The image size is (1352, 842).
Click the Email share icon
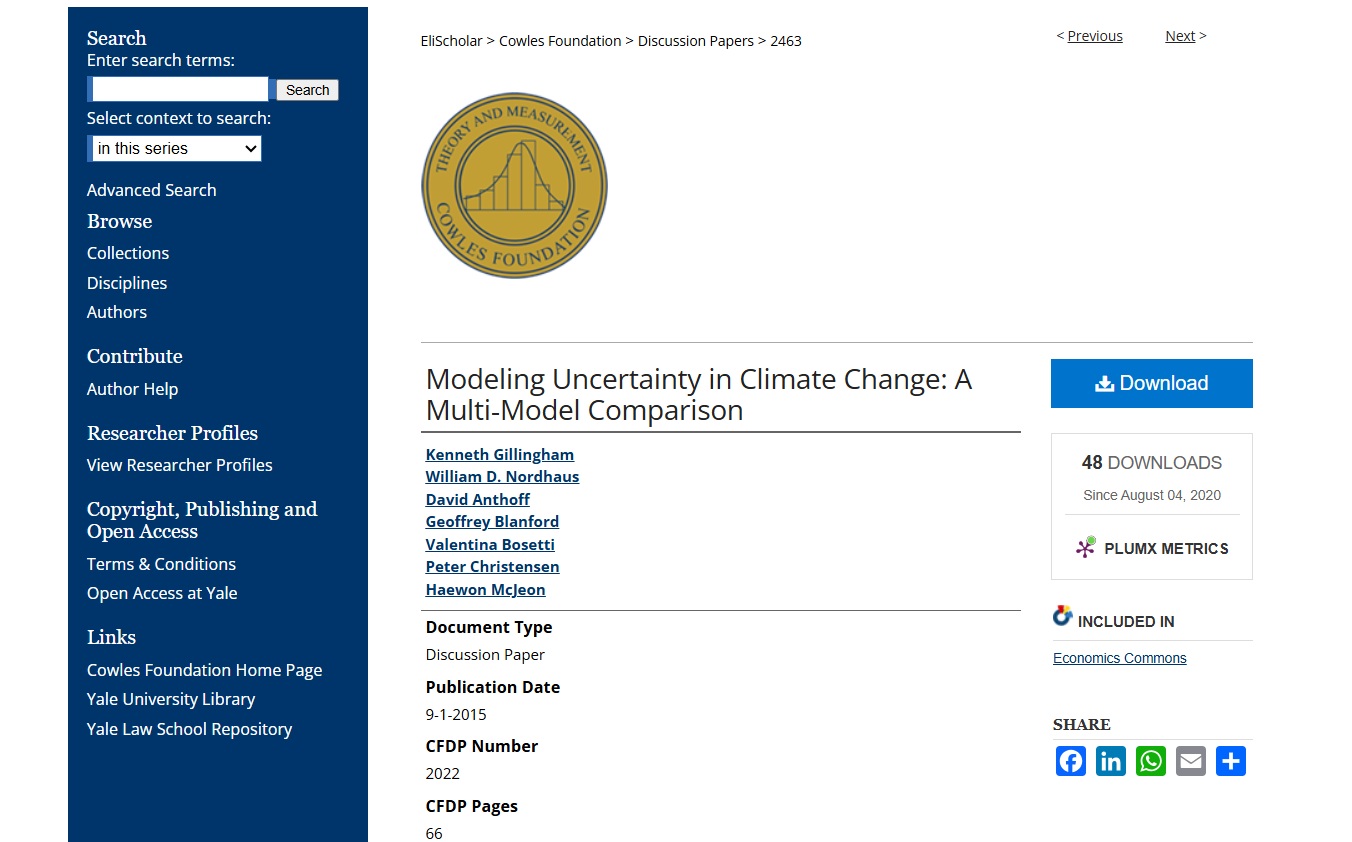1191,761
